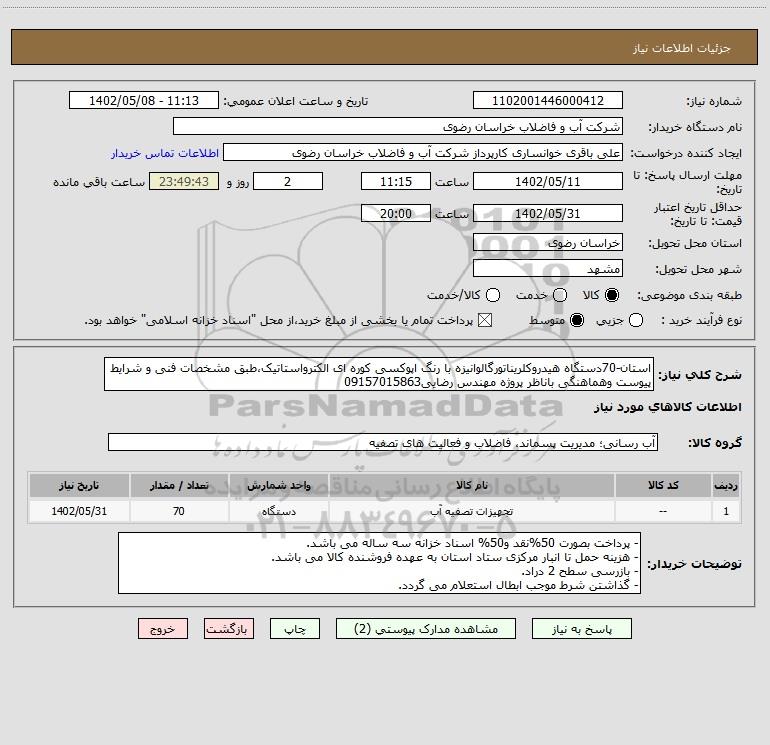Click the واحد شمارش column header
The image size is (770, 745).
click(278, 485)
